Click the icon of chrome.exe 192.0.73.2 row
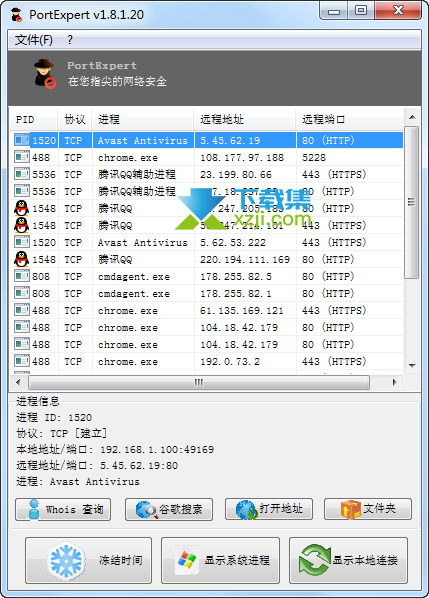Screen dimensions: 429x598 22,361
